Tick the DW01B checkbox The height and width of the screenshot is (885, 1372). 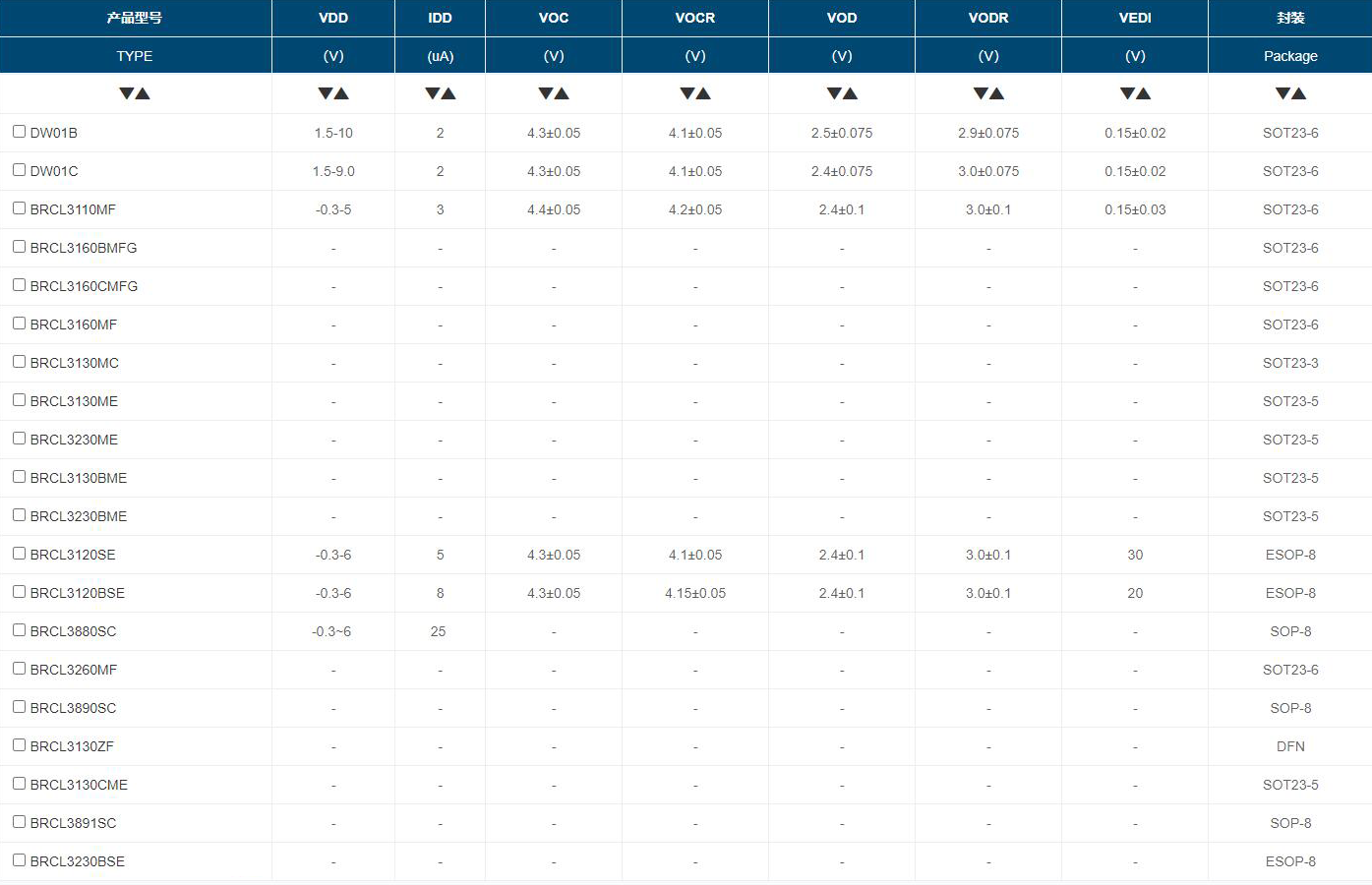click(x=19, y=131)
